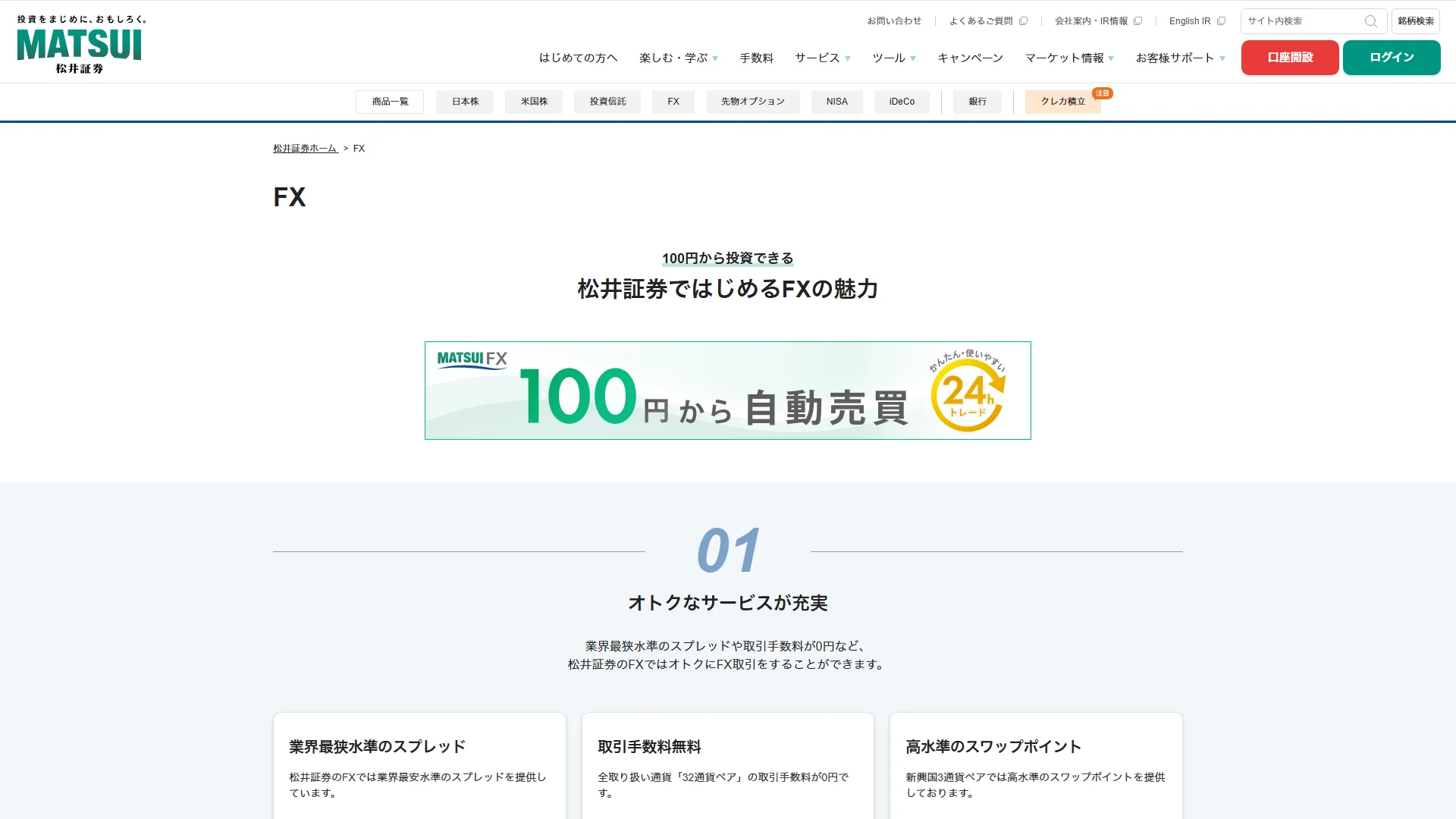Open the キャンペーン menu item
The image size is (1456, 819).
970,58
